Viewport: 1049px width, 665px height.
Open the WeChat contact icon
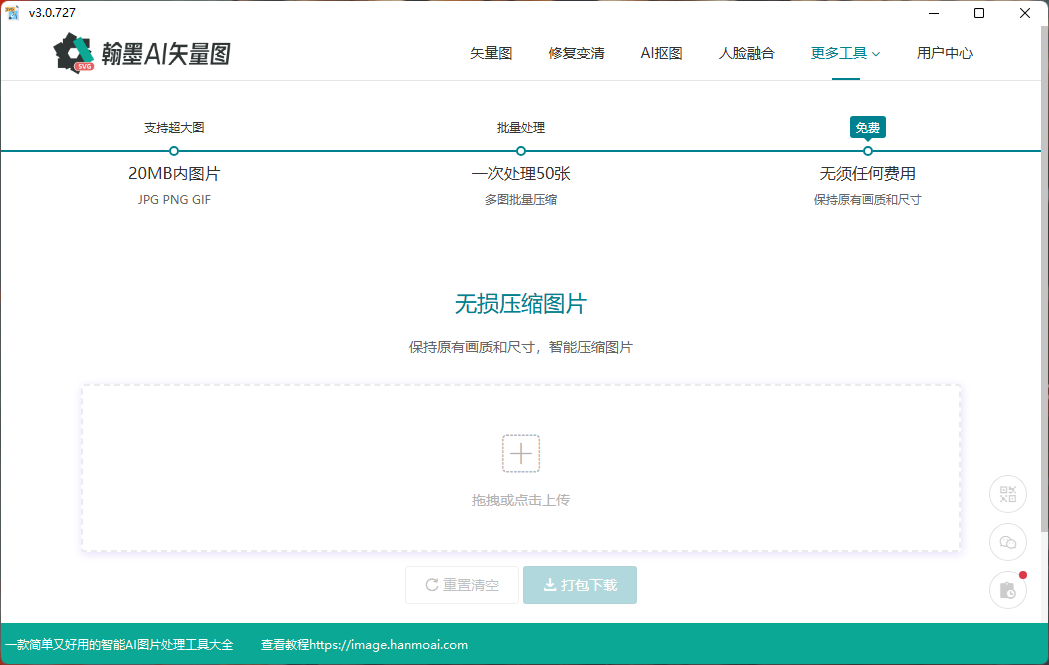(x=1008, y=542)
